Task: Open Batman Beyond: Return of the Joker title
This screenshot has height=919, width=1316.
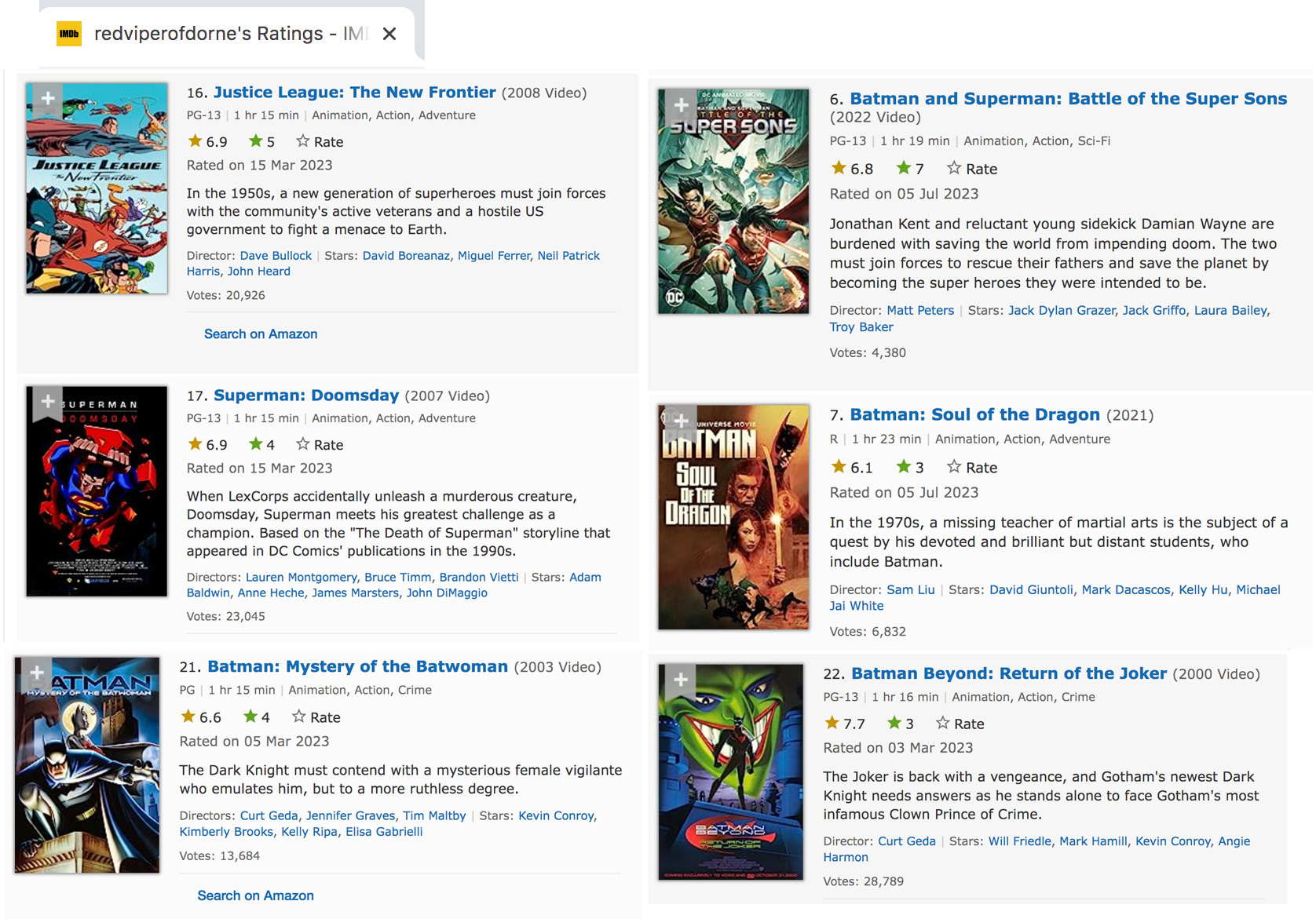Action: click(x=1009, y=673)
